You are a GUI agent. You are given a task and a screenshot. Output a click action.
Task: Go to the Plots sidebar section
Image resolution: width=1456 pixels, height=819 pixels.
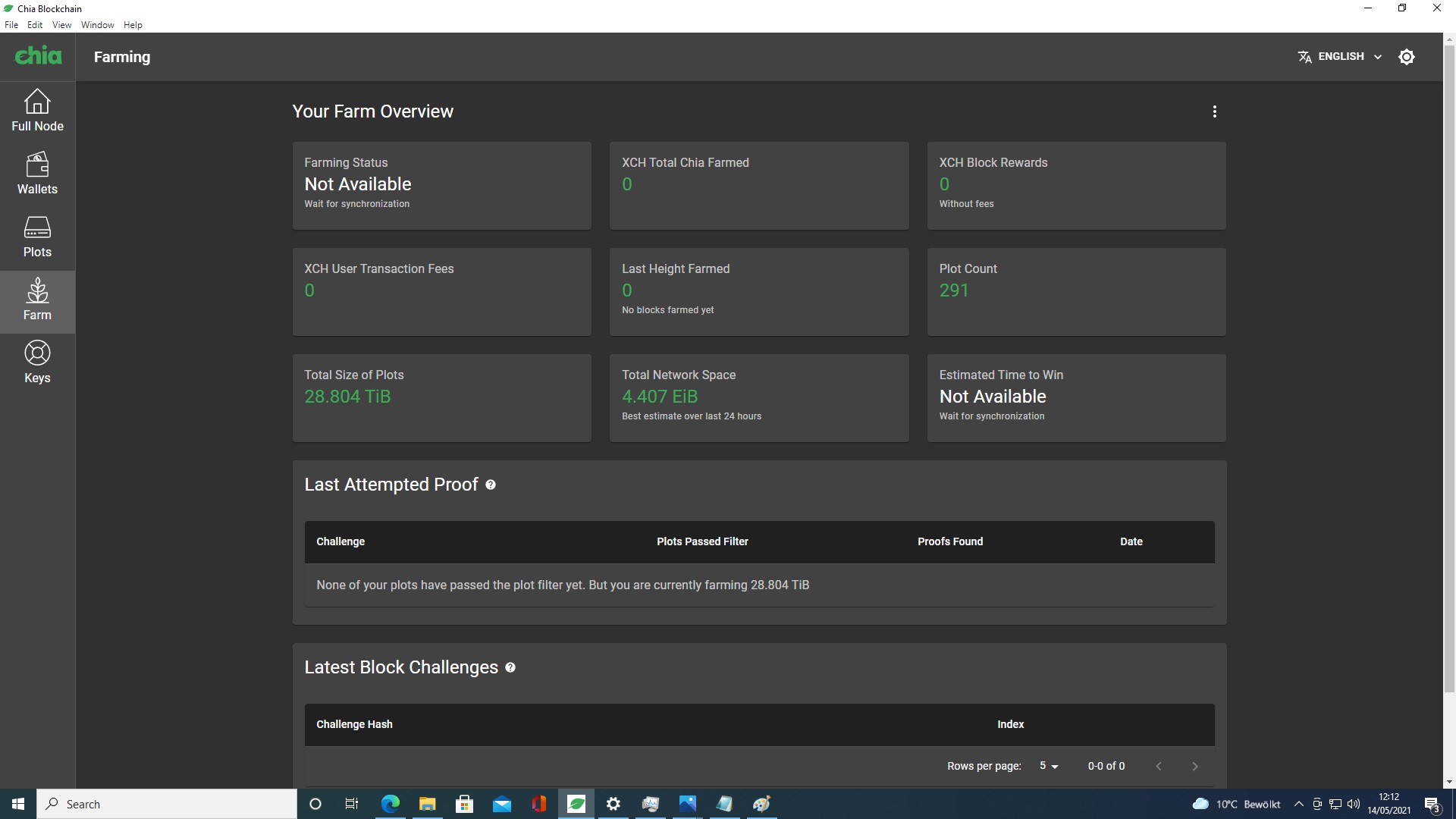pos(37,237)
